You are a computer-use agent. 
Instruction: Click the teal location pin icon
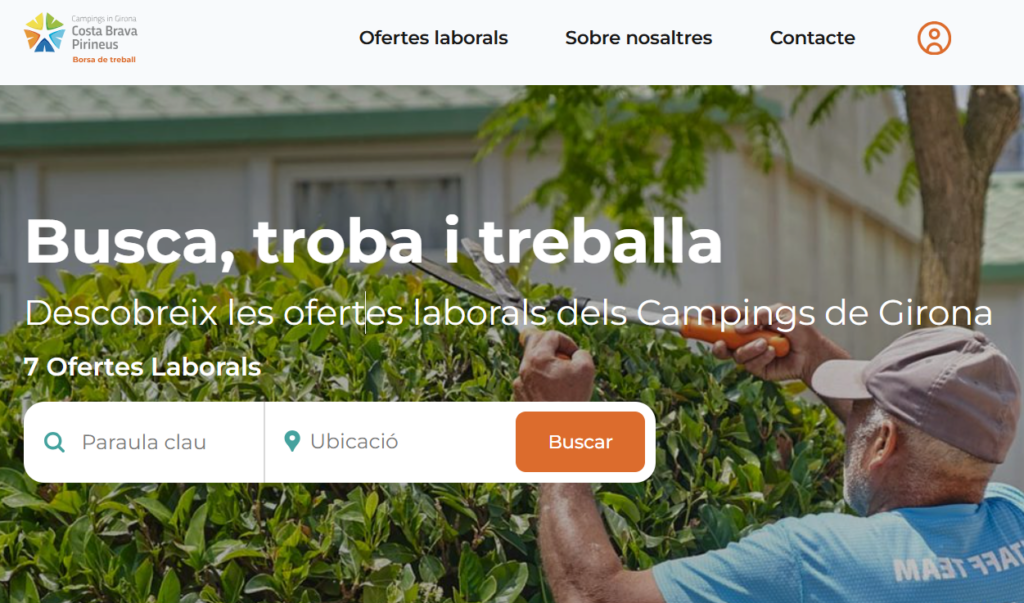(x=292, y=441)
